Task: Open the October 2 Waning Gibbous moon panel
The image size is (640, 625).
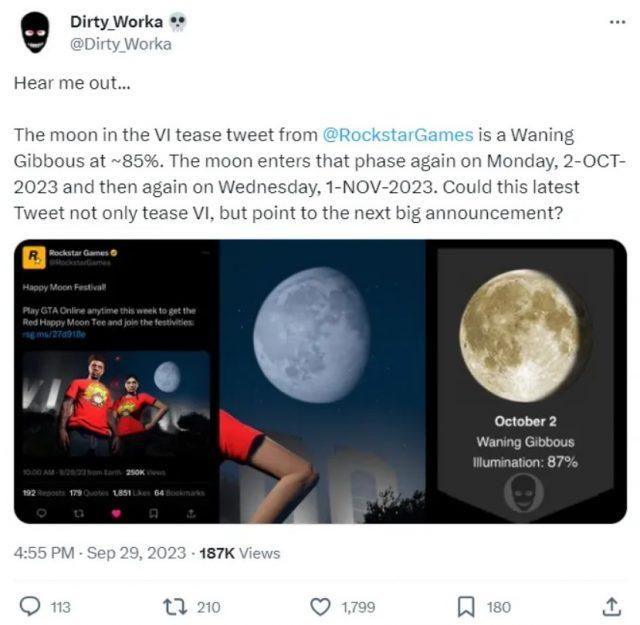Action: 526,381
